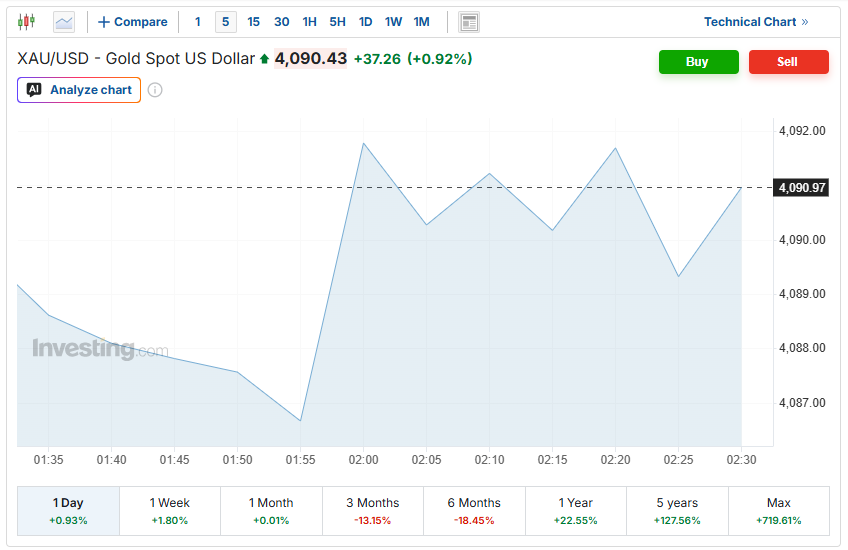This screenshot has width=848, height=550.
Task: Click the green Buy button
Action: tap(698, 62)
